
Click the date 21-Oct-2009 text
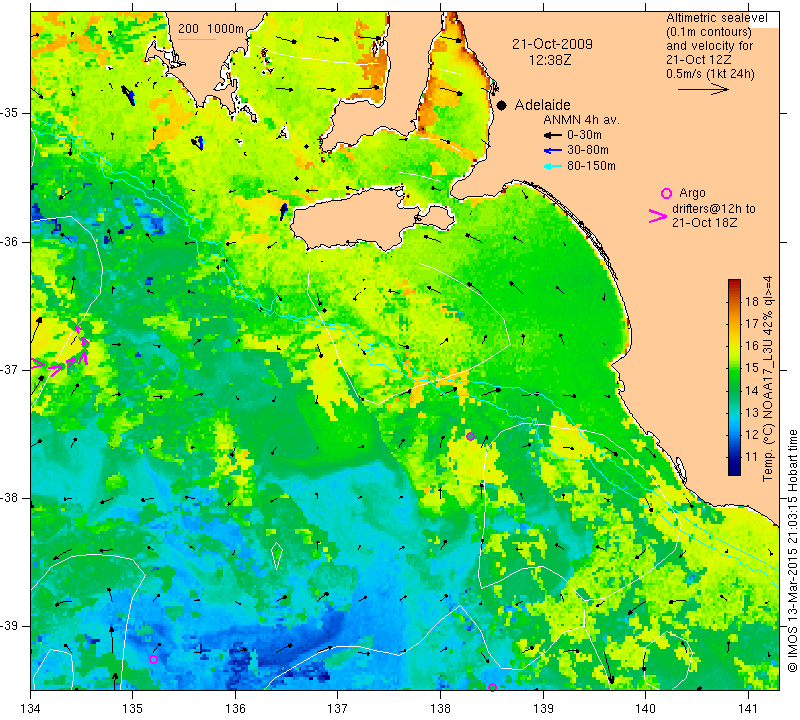point(553,44)
